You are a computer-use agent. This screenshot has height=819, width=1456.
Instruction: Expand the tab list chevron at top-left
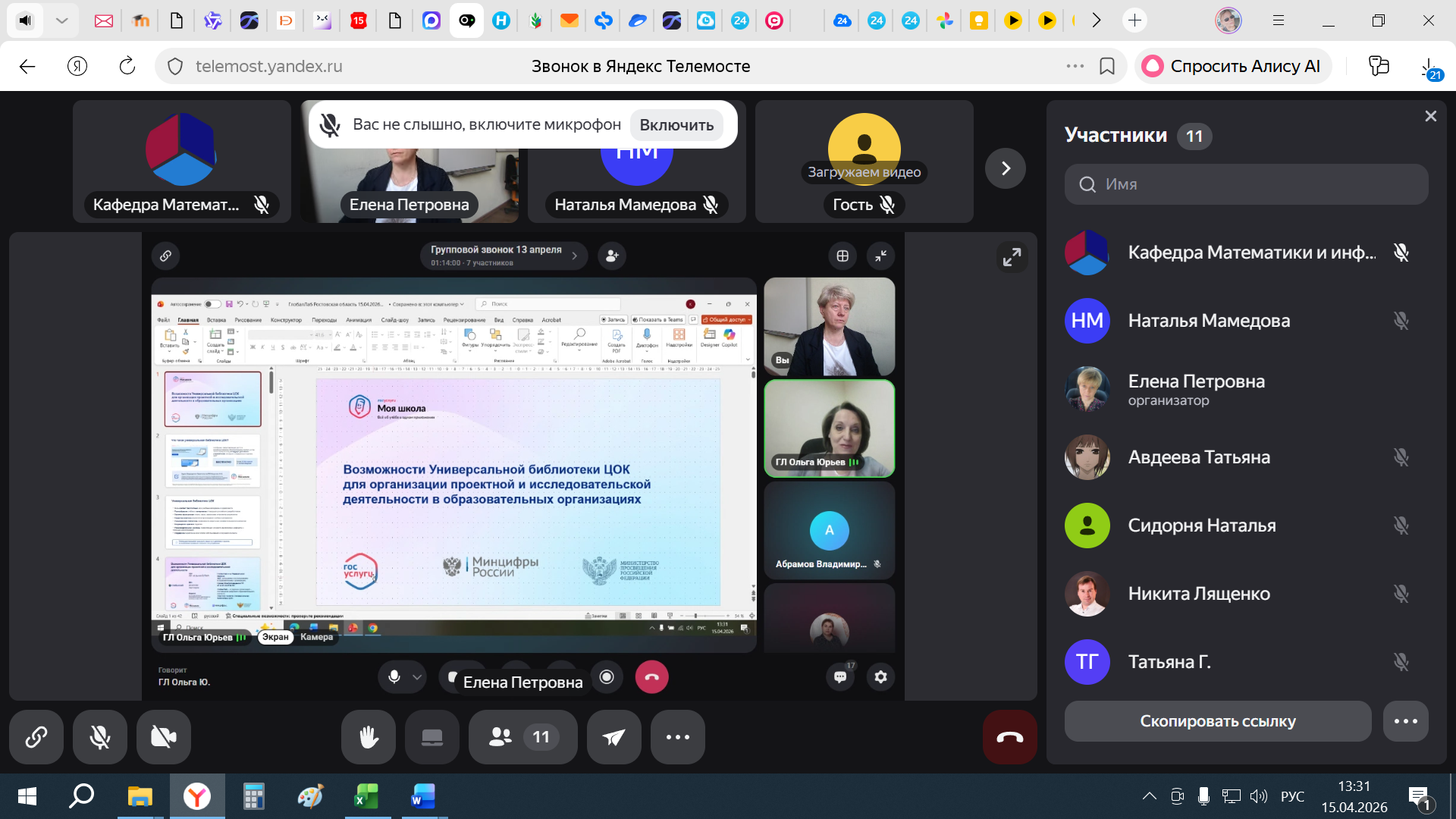point(62,20)
